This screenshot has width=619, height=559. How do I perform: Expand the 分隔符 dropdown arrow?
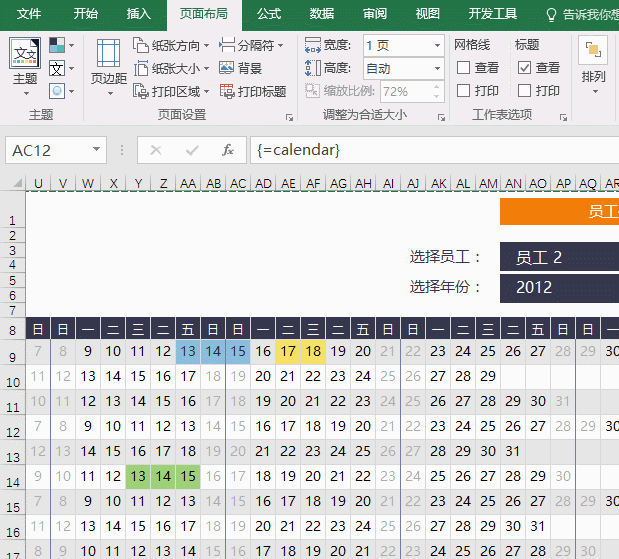click(x=281, y=46)
